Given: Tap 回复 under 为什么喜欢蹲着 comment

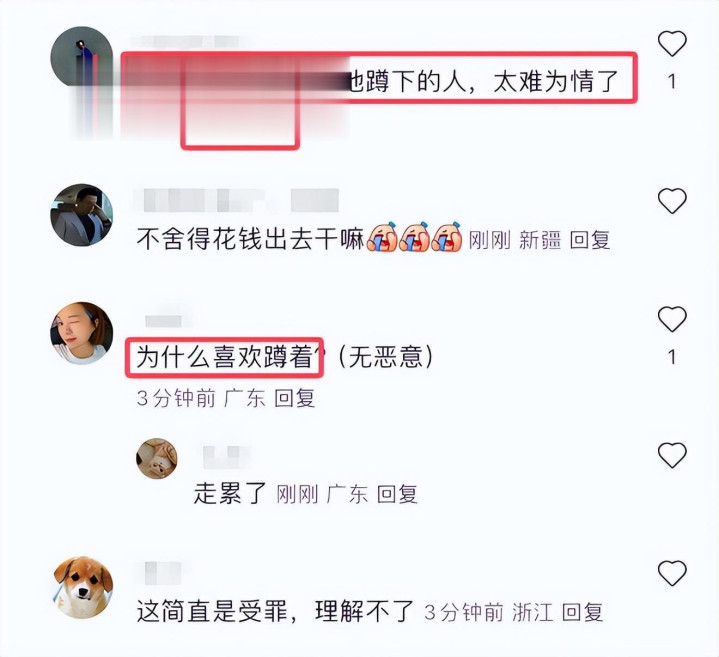Looking at the screenshot, I should (x=295, y=398).
